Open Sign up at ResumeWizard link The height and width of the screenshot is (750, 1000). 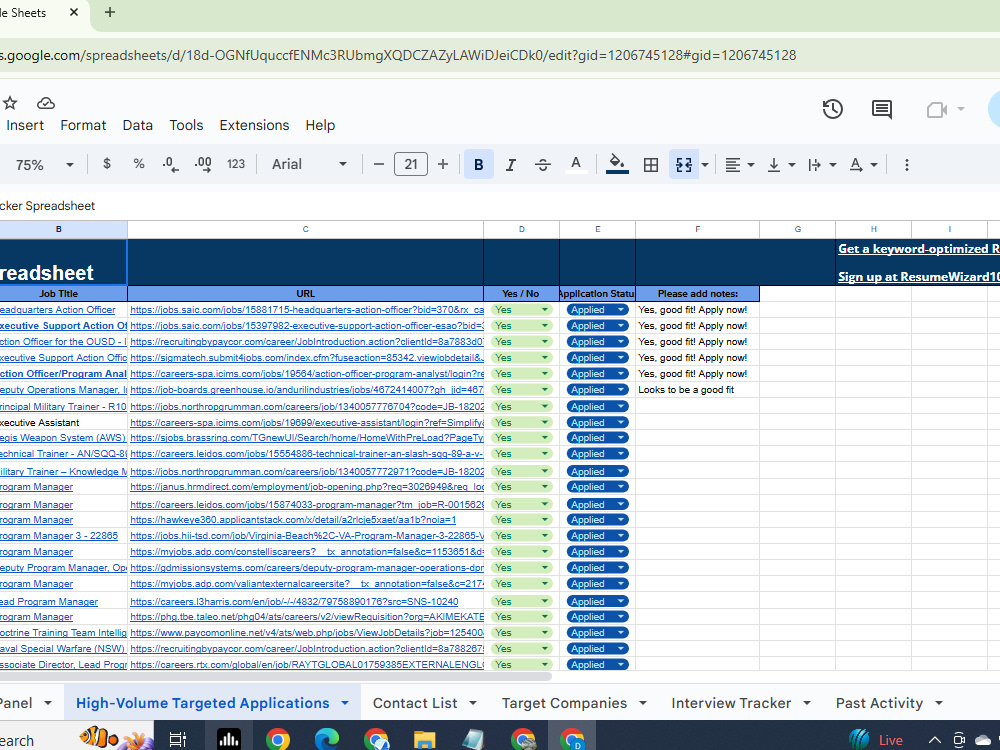(x=918, y=277)
